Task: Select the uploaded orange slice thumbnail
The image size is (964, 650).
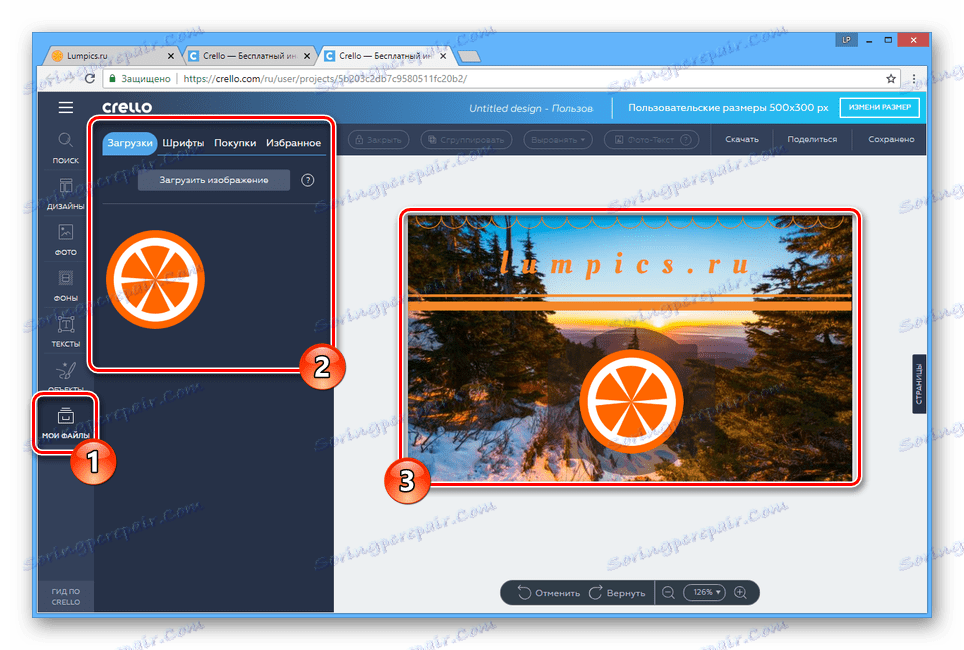Action: coord(156,279)
